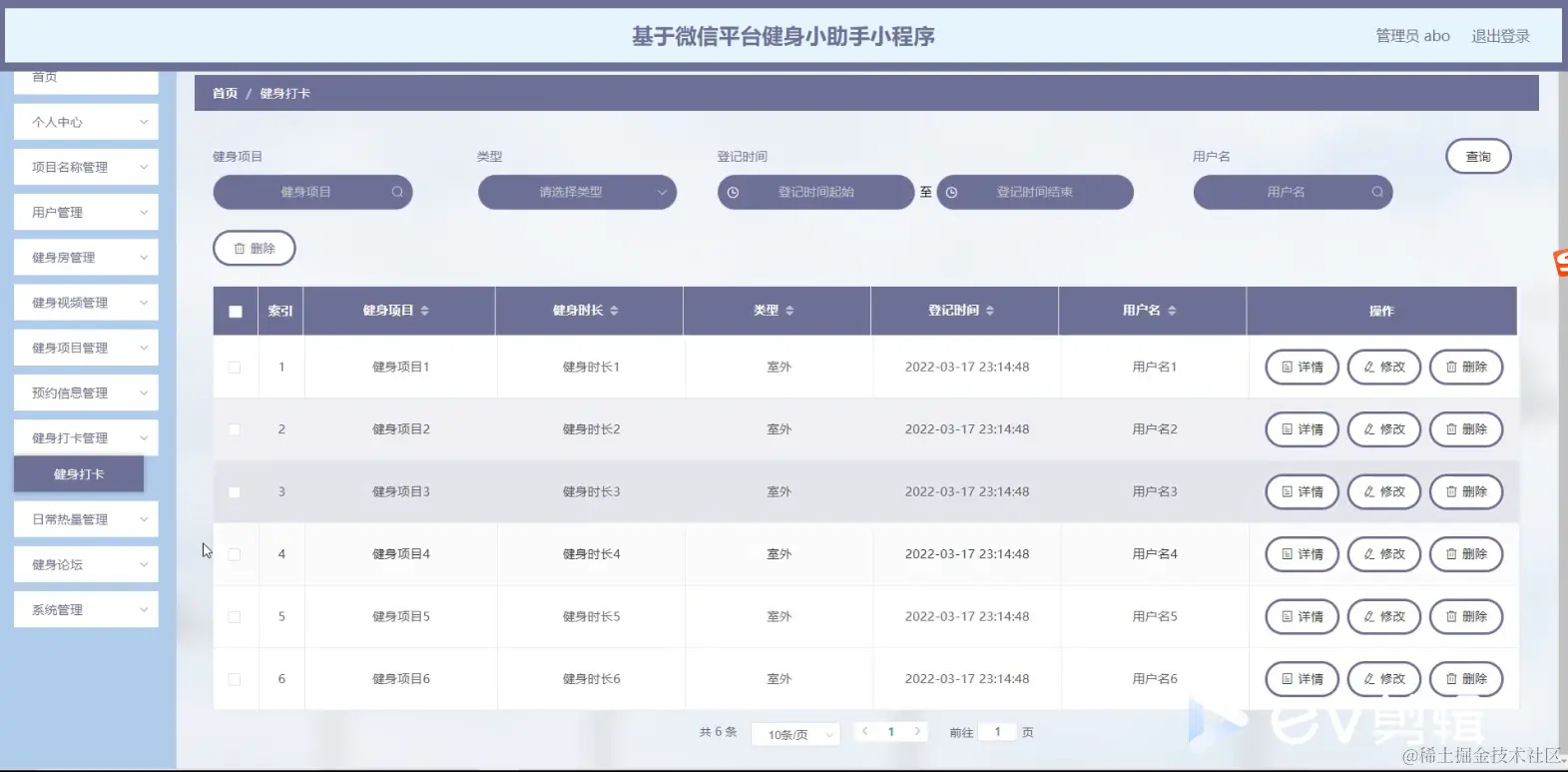Expand 健身房管理 sidebar menu
Viewport: 1568px width, 772px height.
(x=86, y=257)
